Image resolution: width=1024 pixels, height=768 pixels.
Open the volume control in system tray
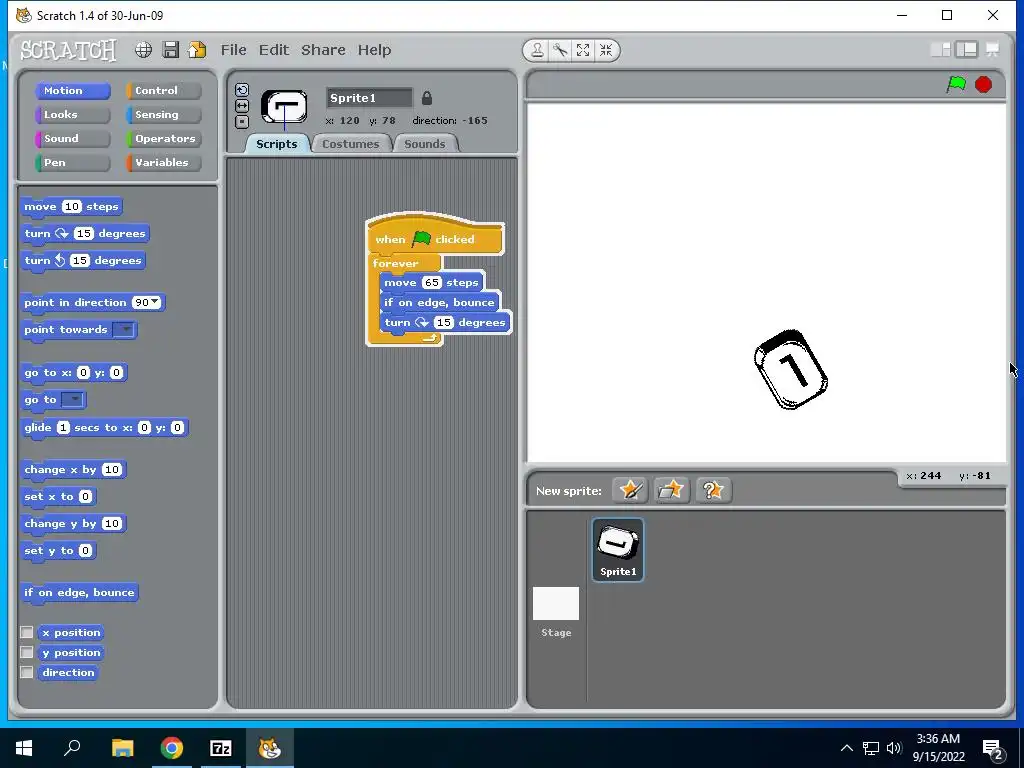894,748
